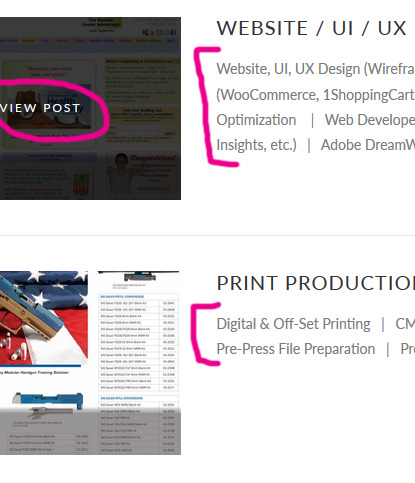This screenshot has height=483, width=415.
Task: Click the blue pistol slide product image
Action: (x=48, y=401)
